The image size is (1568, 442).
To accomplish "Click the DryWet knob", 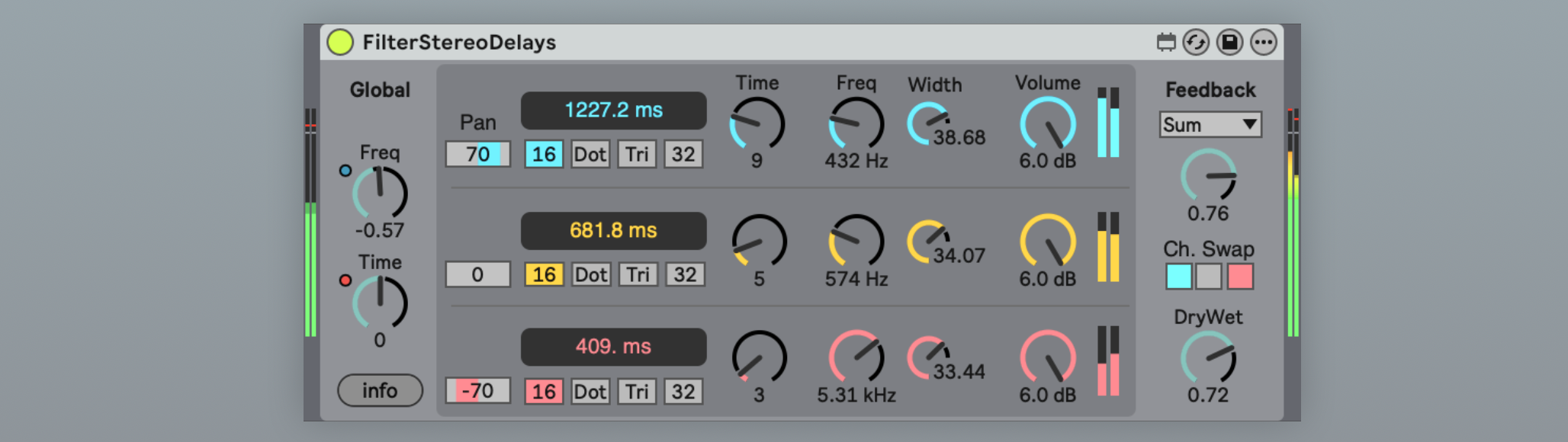I will click(x=1208, y=359).
